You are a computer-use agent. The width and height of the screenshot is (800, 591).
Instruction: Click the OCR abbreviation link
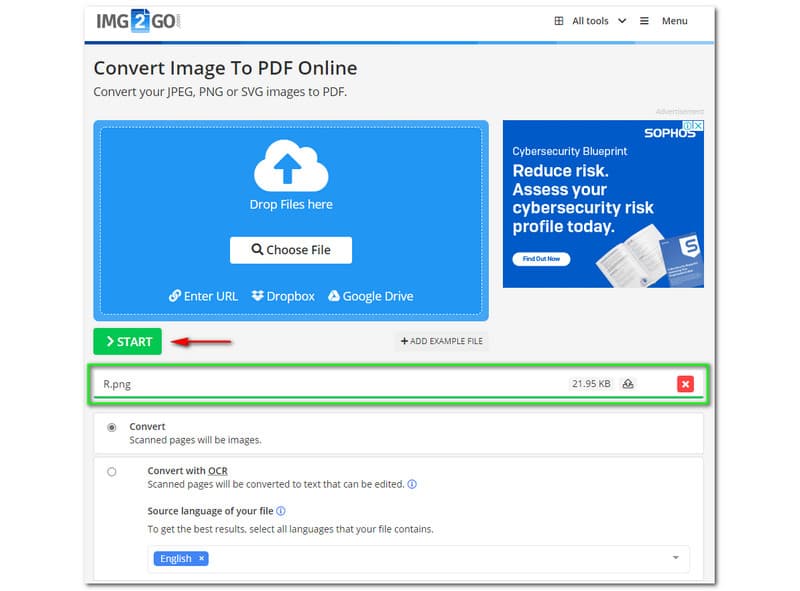coord(218,471)
